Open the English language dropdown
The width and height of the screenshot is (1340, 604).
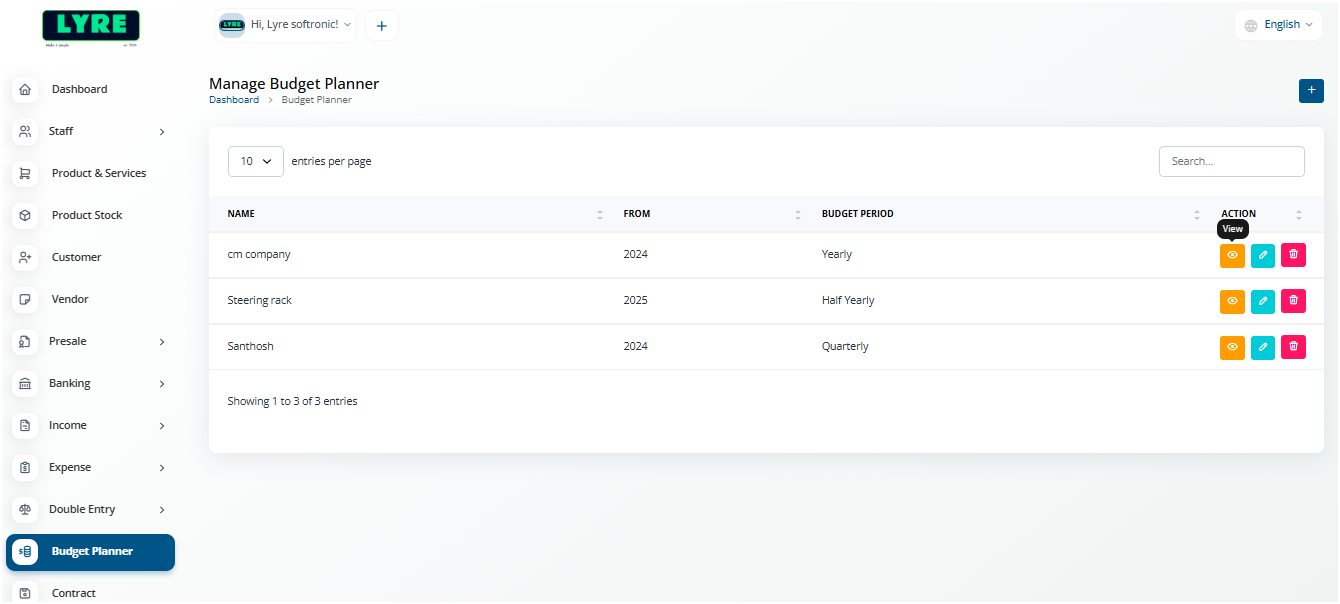pos(1278,25)
